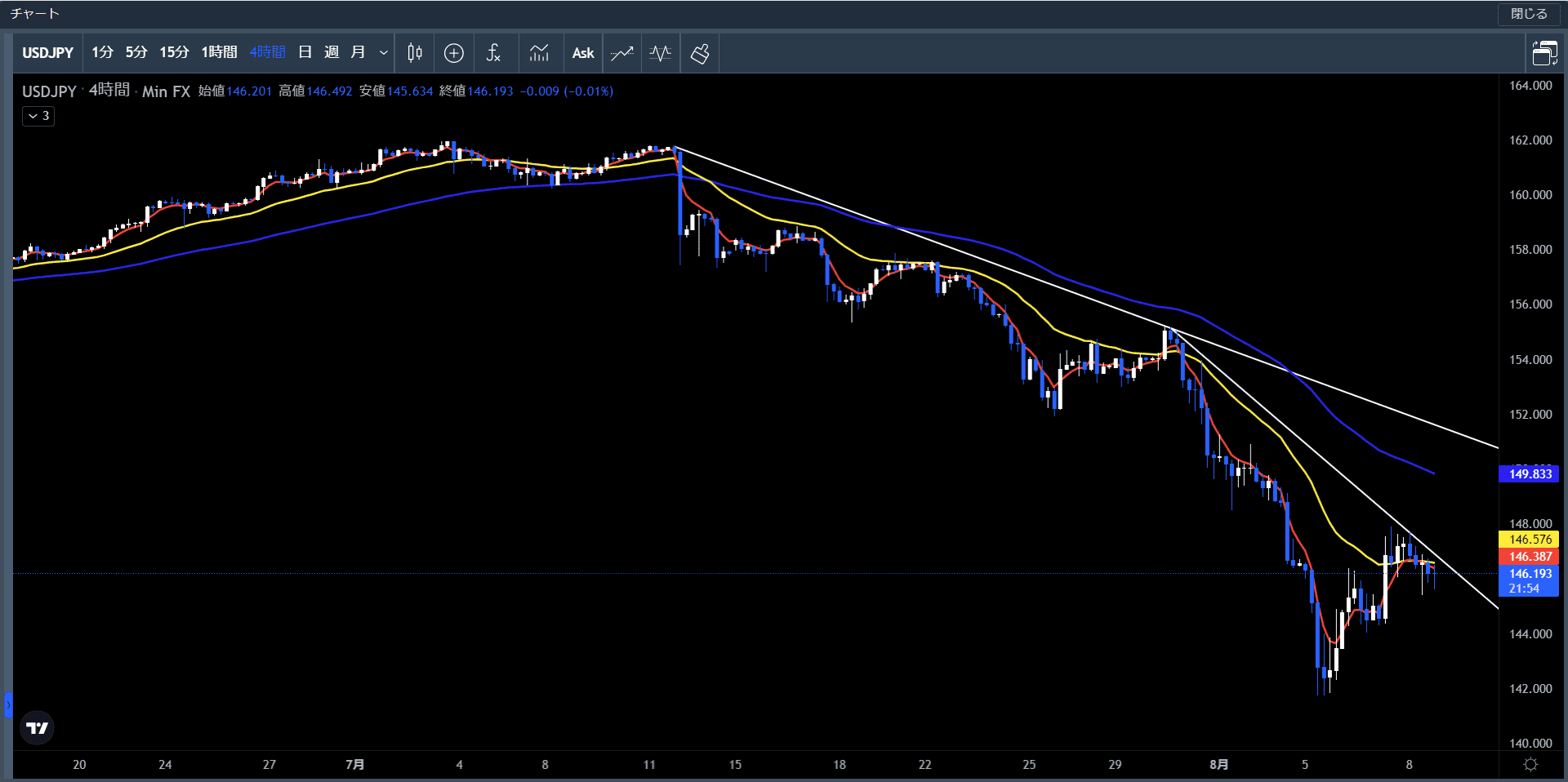The width and height of the screenshot is (1568, 782).
Task: Click the current price 146.193 label
Action: (x=1530, y=580)
